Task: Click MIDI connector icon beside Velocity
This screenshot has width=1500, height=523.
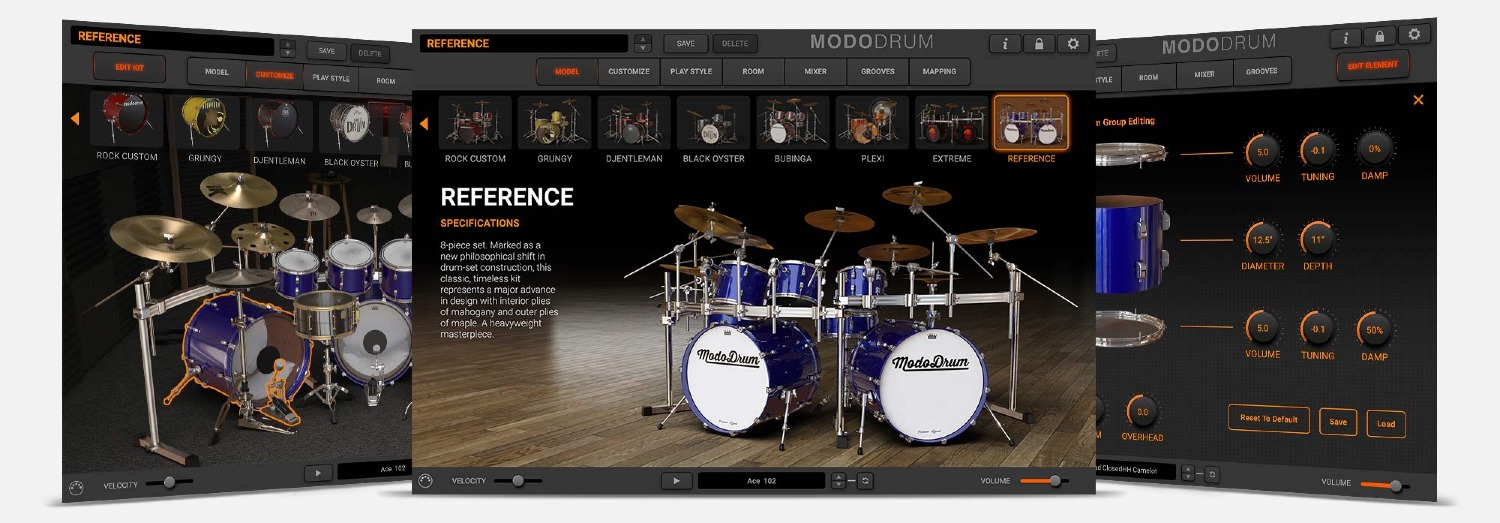Action: [427, 481]
